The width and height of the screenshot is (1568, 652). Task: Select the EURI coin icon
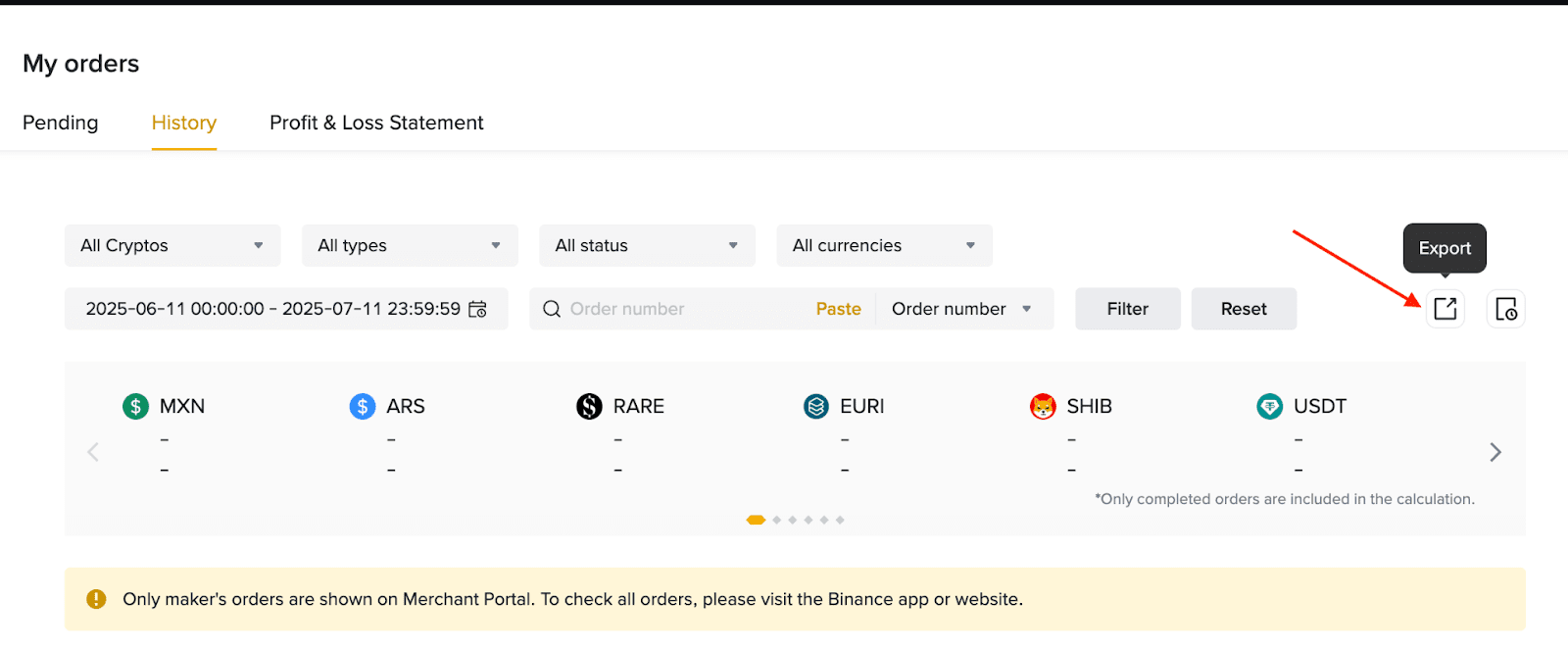tap(816, 406)
